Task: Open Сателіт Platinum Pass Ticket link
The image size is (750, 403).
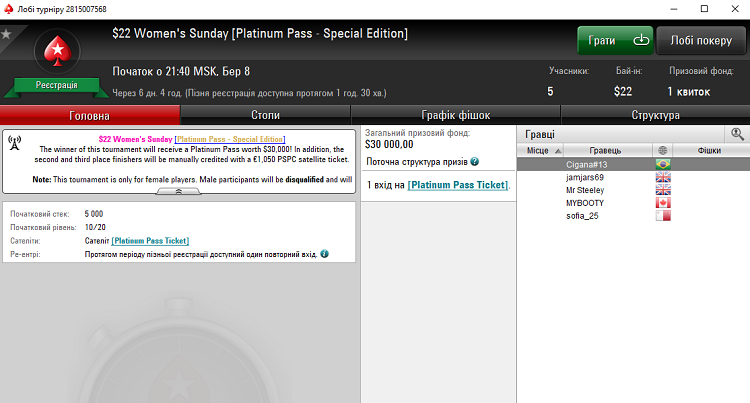Action: click(150, 241)
